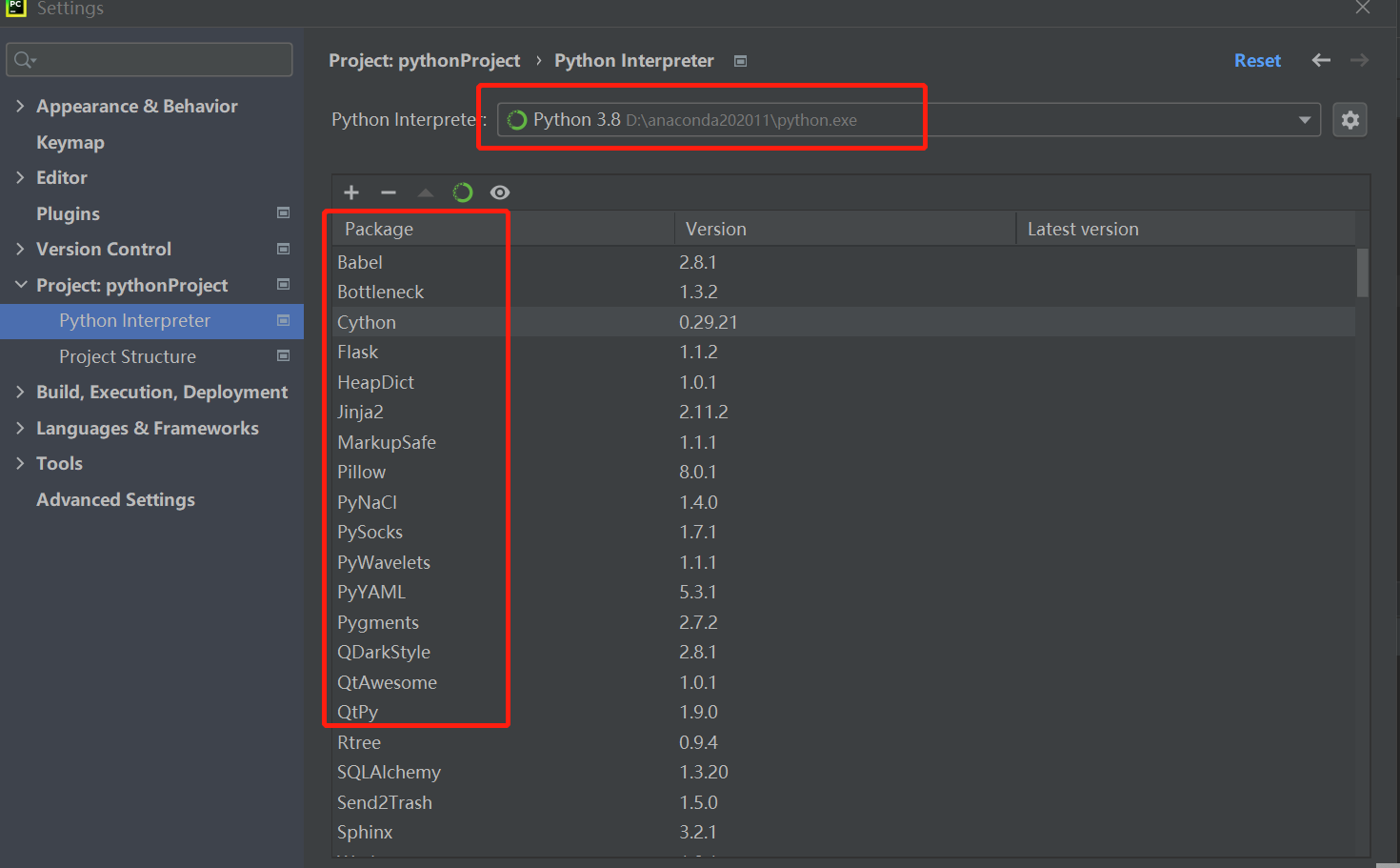Viewport: 1400px width, 868px height.
Task: Click the back navigation arrow
Action: pyautogui.click(x=1321, y=60)
